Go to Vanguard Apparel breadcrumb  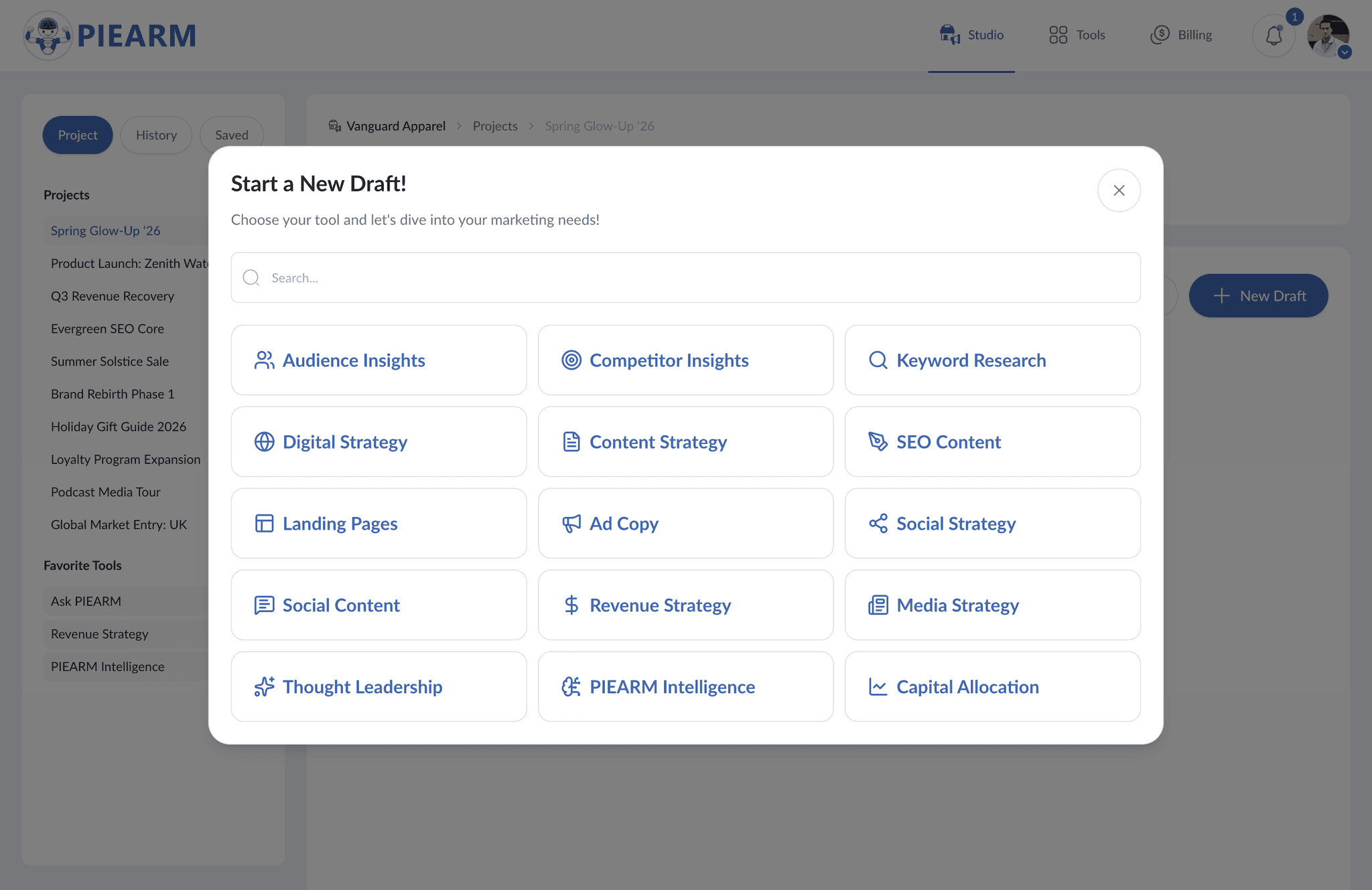(396, 126)
